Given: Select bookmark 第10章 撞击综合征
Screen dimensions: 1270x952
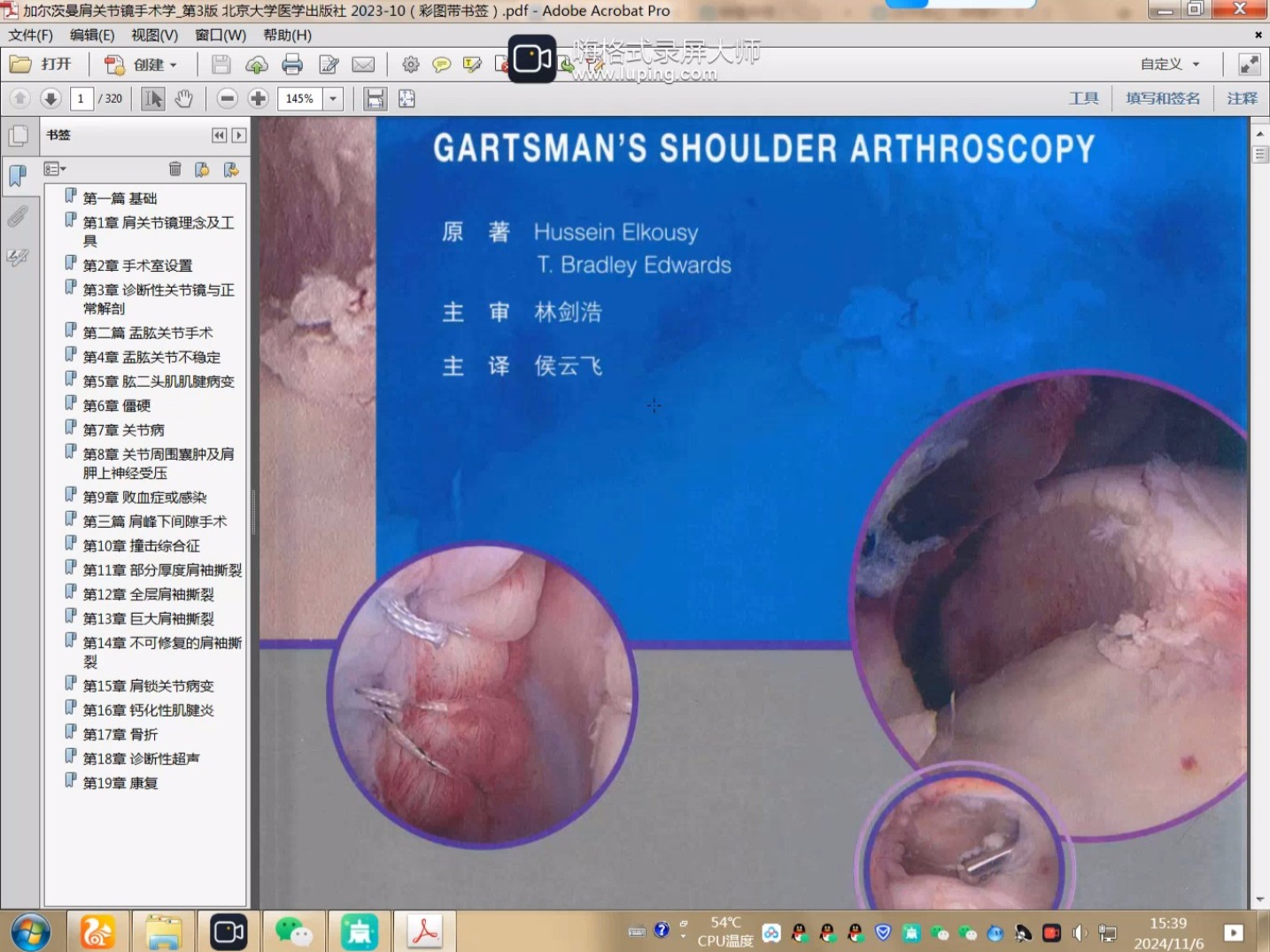Looking at the screenshot, I should (142, 546).
